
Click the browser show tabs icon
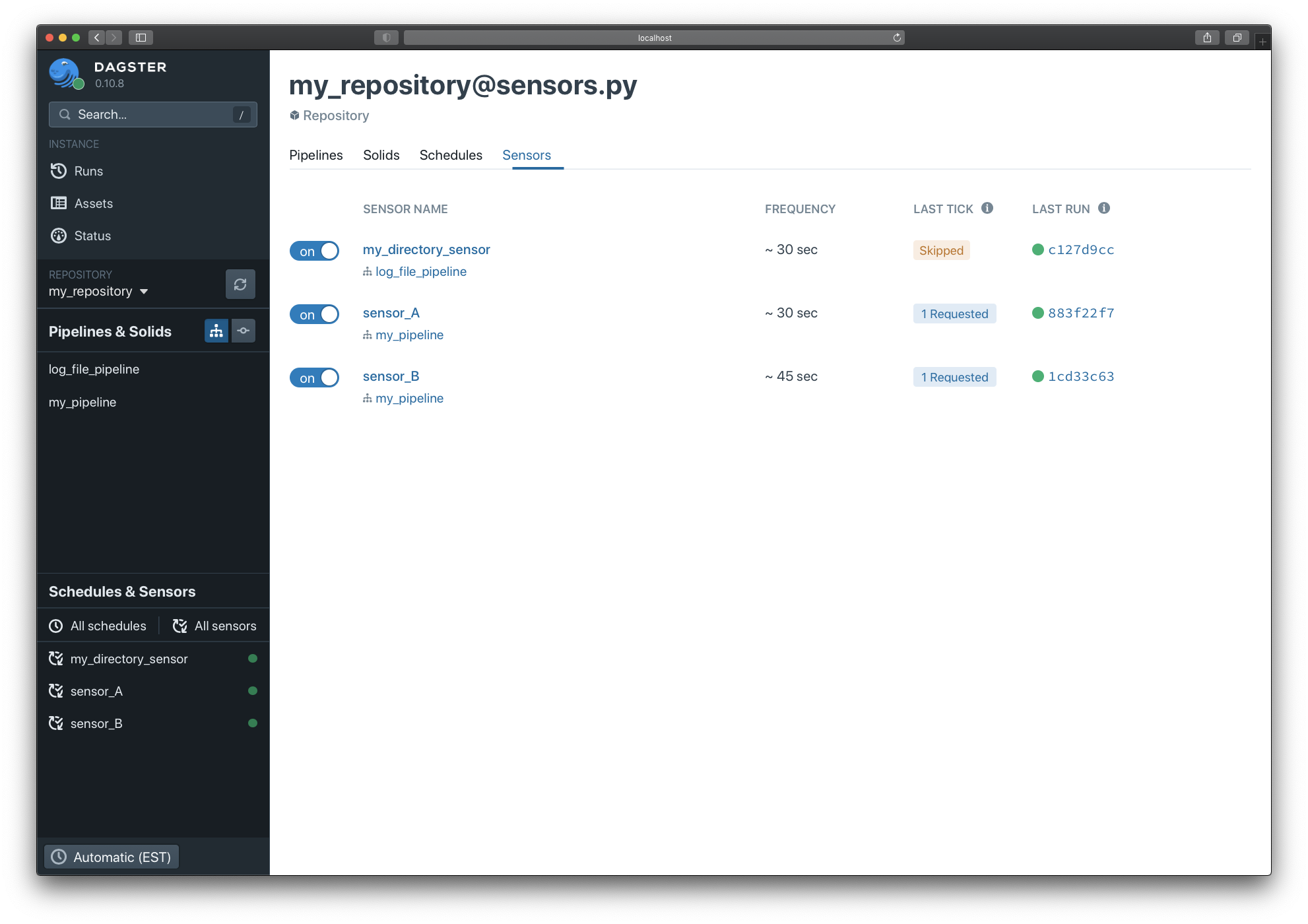coord(1237,38)
